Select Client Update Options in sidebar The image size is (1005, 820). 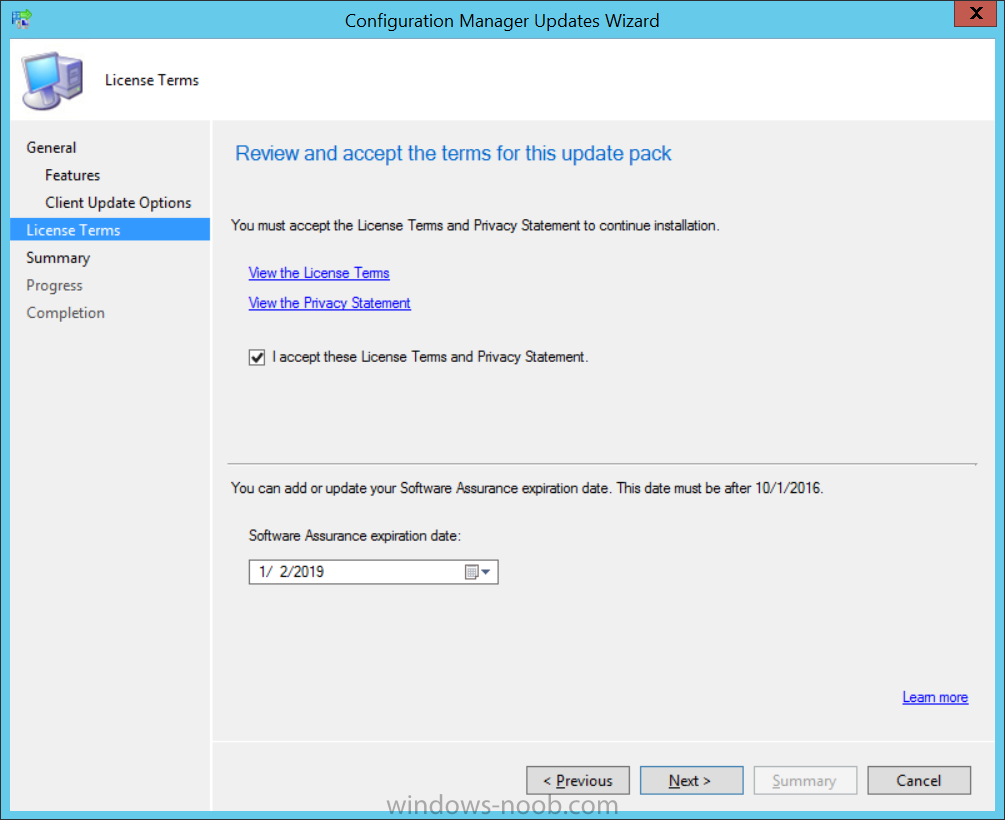[x=118, y=203]
